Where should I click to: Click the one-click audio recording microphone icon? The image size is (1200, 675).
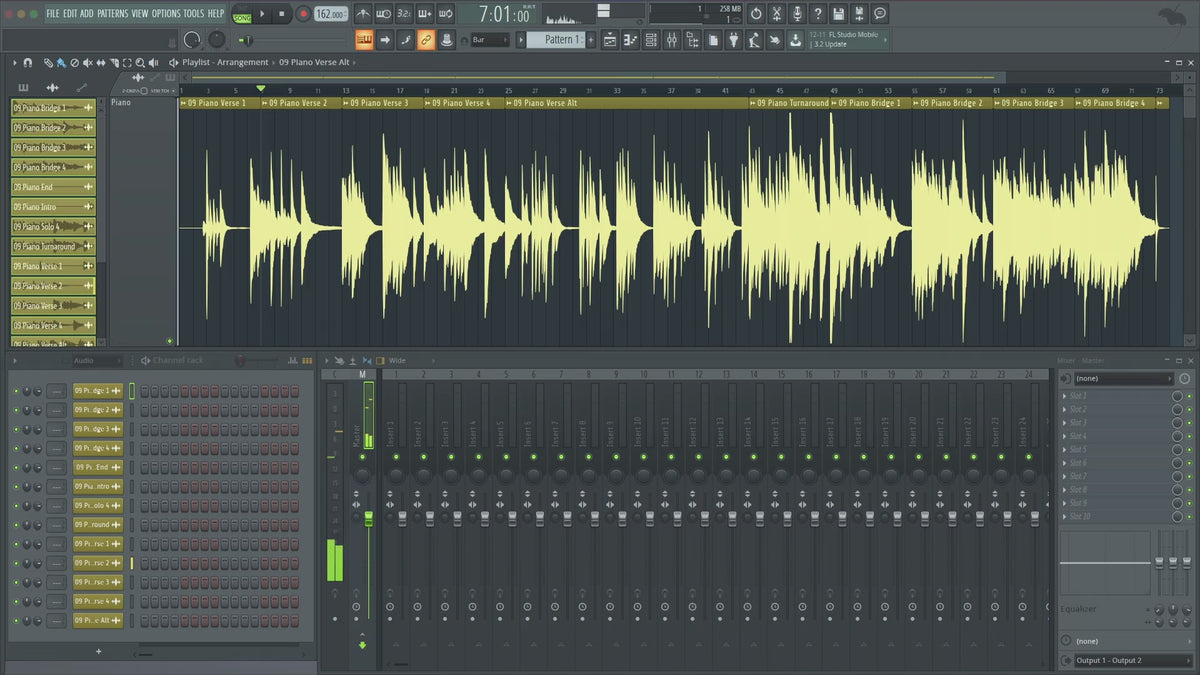tap(796, 14)
